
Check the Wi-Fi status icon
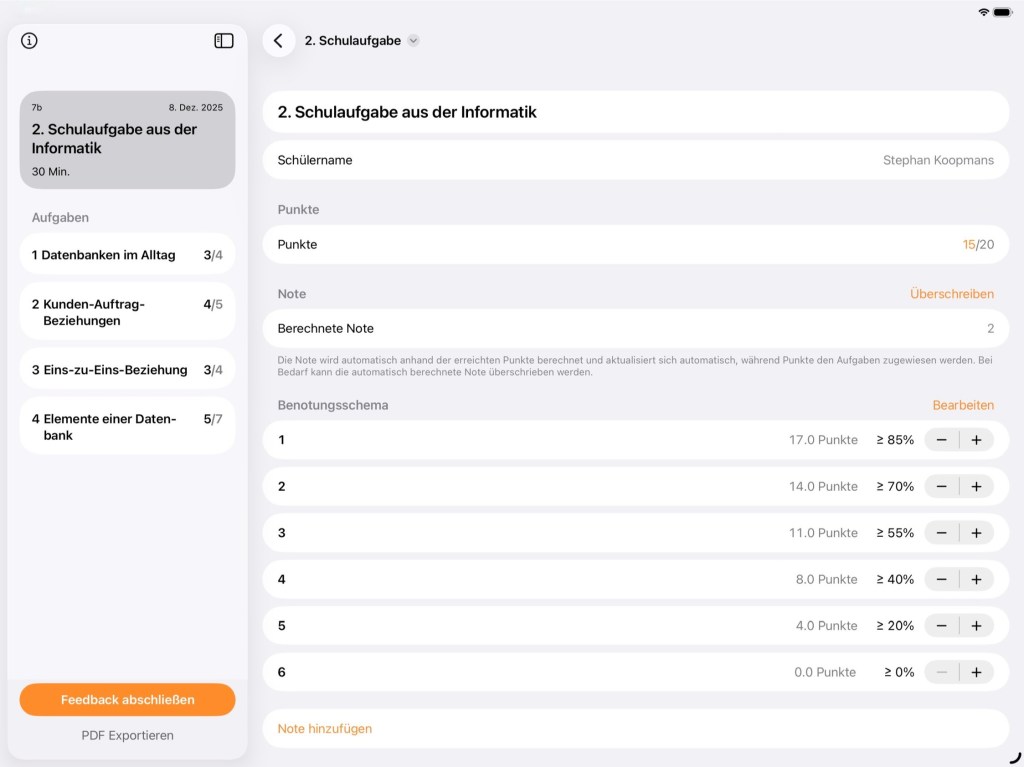(983, 12)
